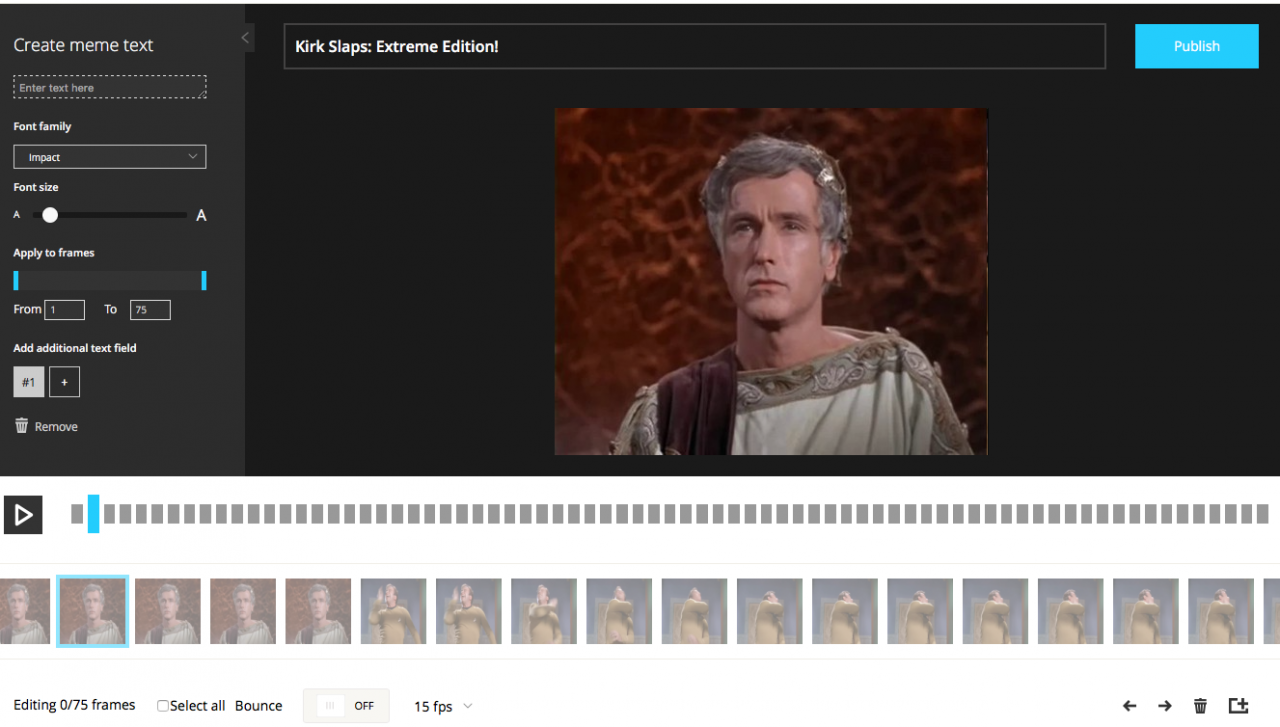Click the font size slider handle

click(x=50, y=215)
